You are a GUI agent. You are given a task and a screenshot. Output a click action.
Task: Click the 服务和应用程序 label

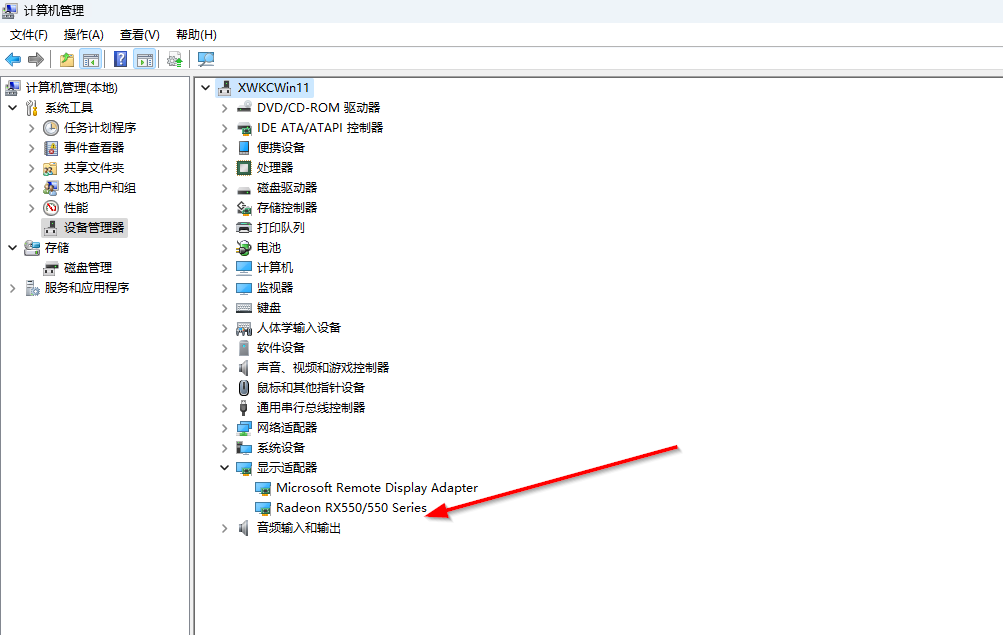86,288
